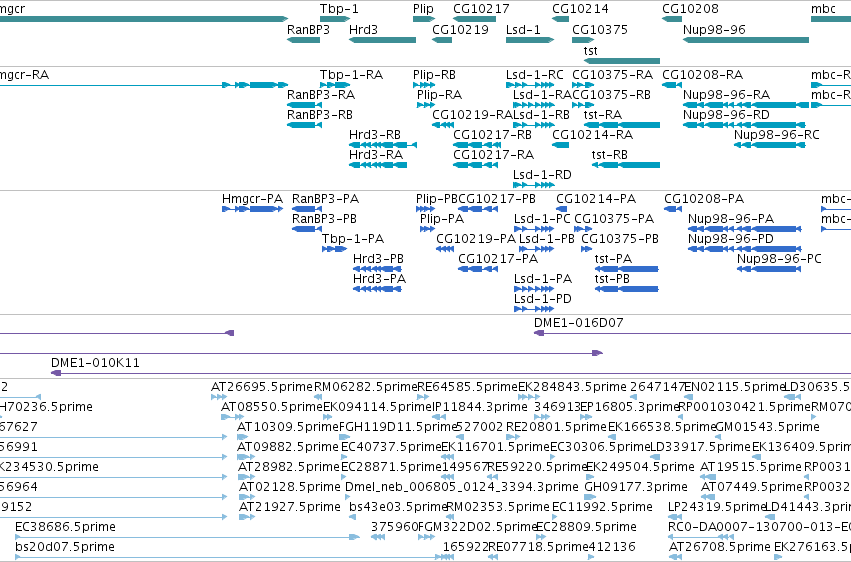
Task: Select transcript CG10217-RB
Action: 477,145
